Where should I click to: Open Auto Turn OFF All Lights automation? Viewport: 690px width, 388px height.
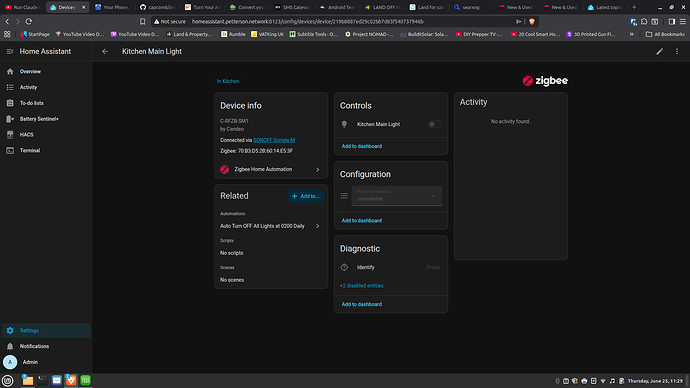271,226
